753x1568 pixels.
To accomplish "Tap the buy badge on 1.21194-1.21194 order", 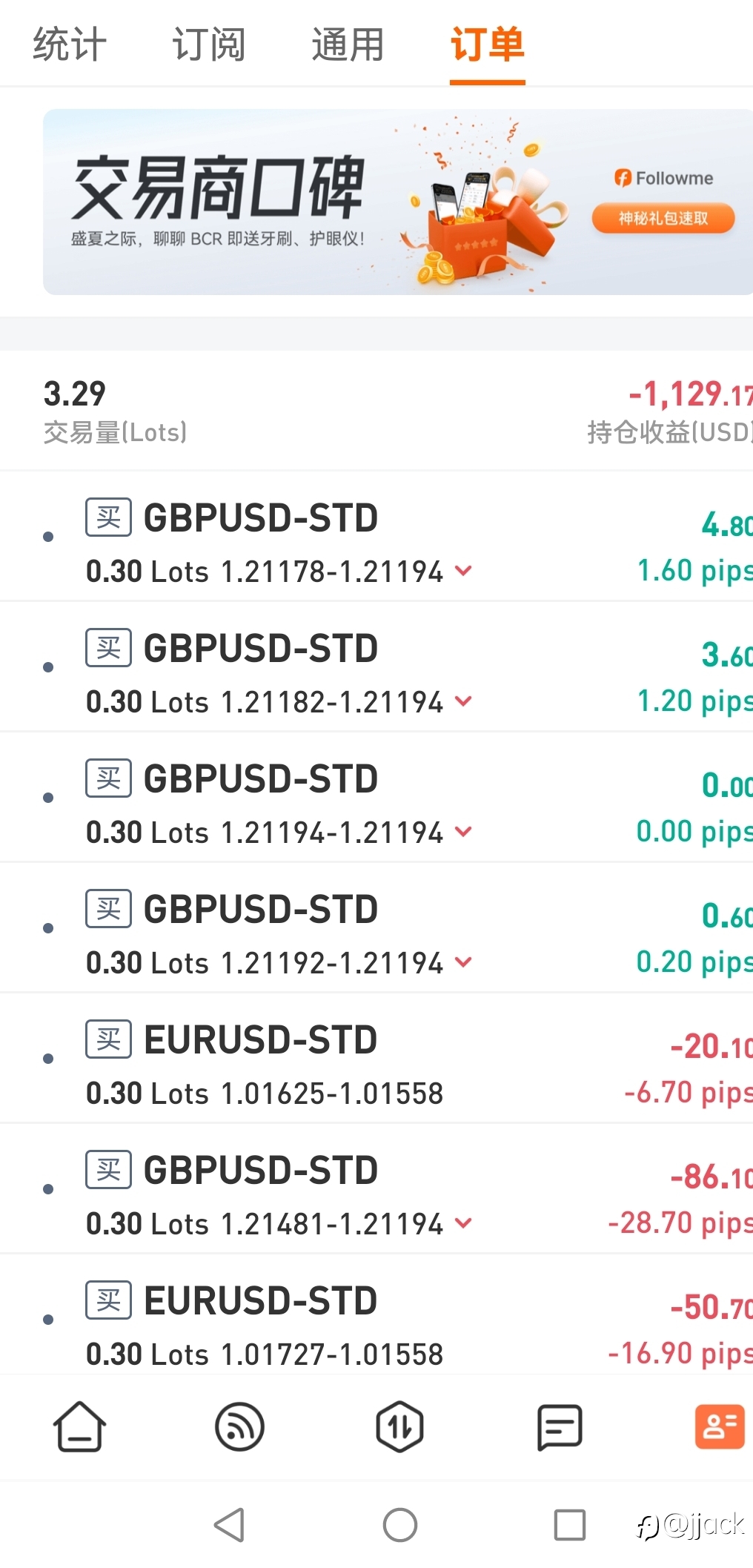I will 109,778.
